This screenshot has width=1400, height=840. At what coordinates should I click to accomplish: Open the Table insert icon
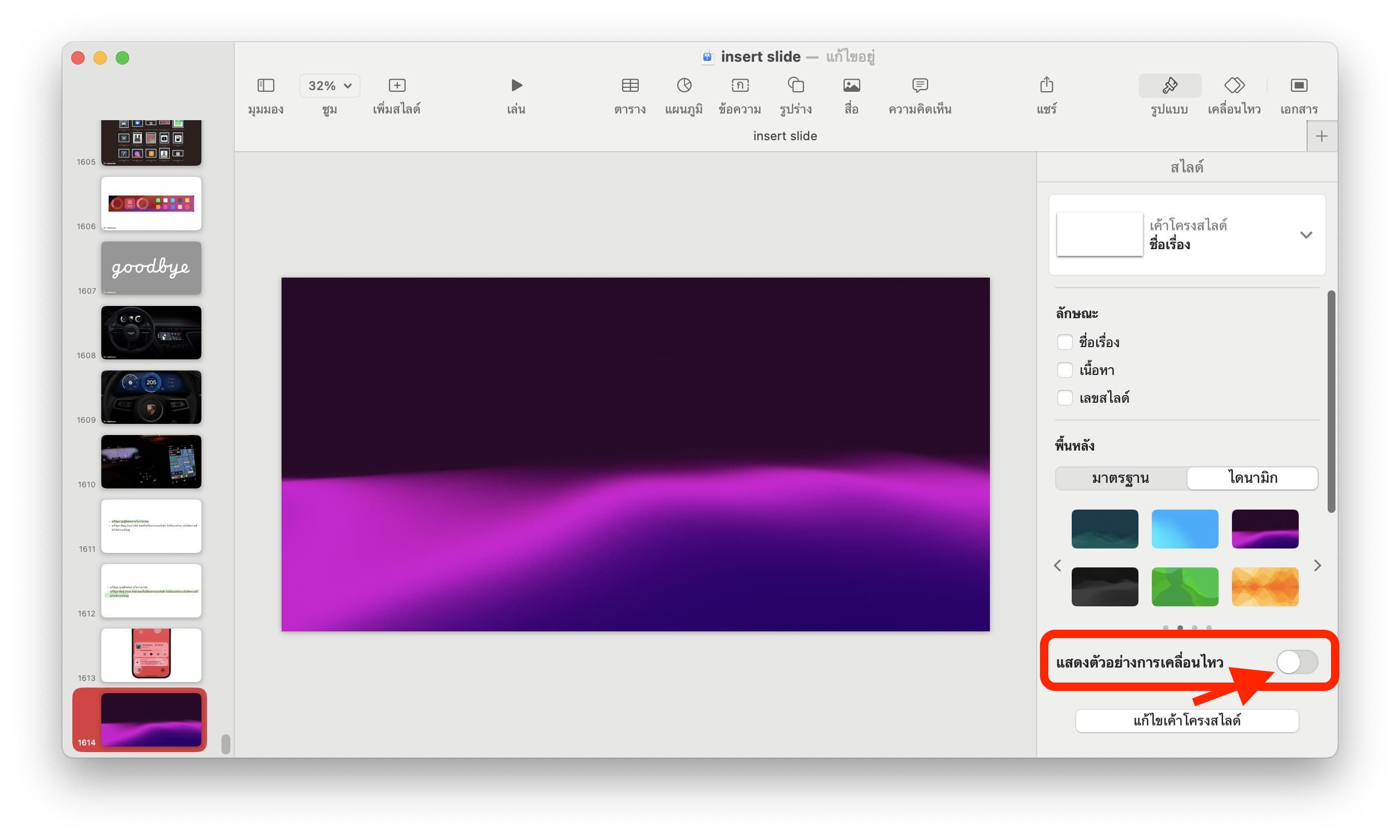[629, 86]
